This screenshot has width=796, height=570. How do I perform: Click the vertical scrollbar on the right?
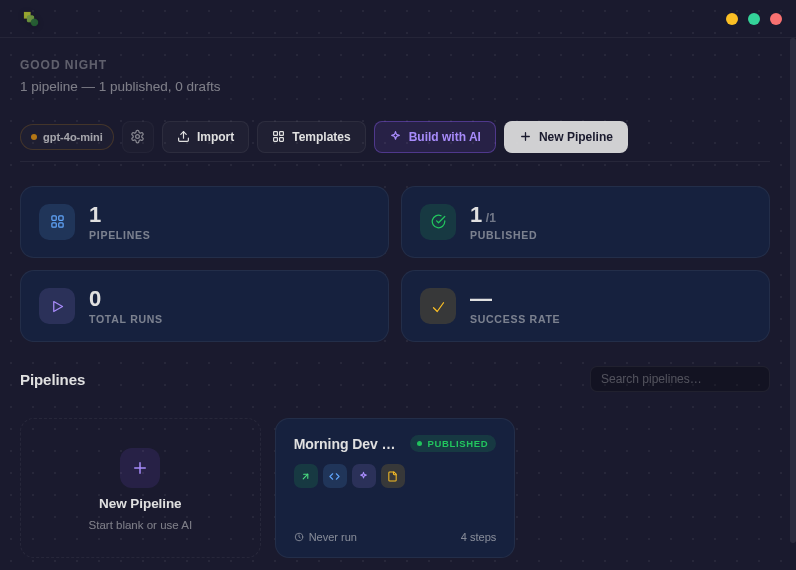pyautogui.click(x=792, y=289)
